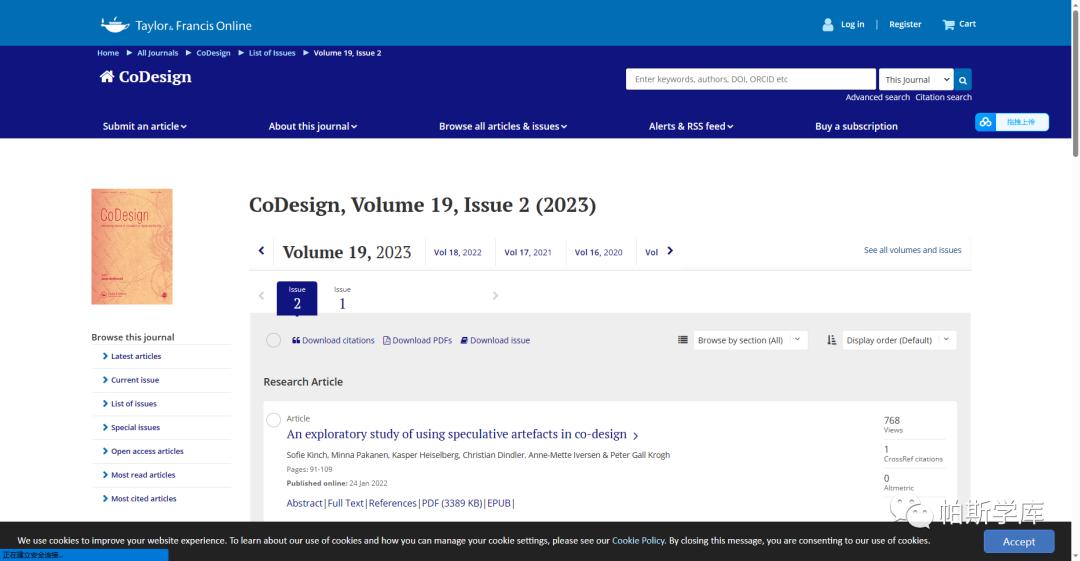The height and width of the screenshot is (561, 1080).
Task: Click the Register link
Action: coord(905,24)
